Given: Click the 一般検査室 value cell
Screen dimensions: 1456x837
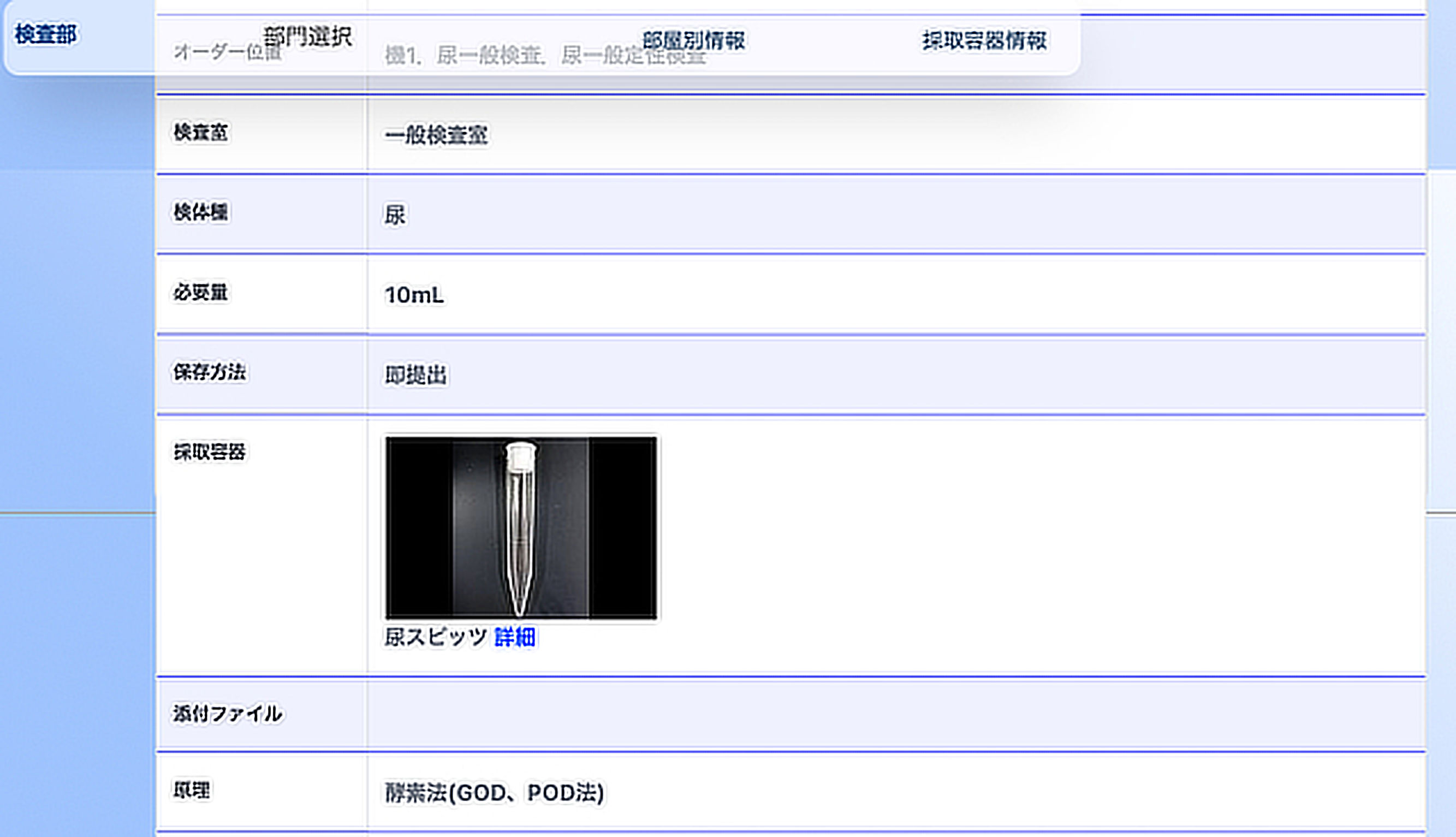Looking at the screenshot, I should [436, 135].
